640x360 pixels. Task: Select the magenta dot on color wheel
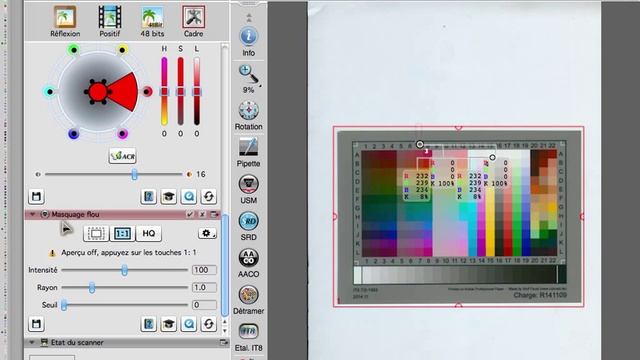(x=122, y=133)
